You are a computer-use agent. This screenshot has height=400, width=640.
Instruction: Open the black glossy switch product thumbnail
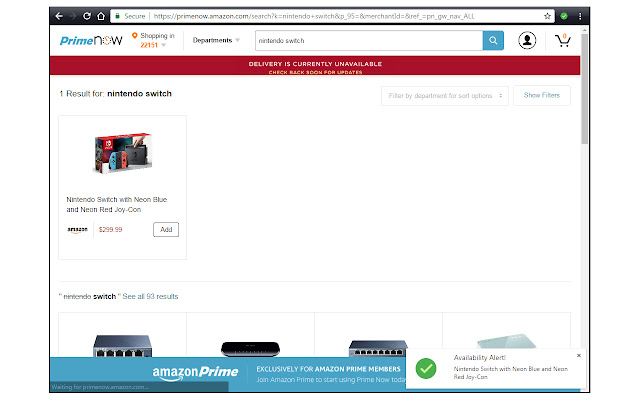click(250, 349)
